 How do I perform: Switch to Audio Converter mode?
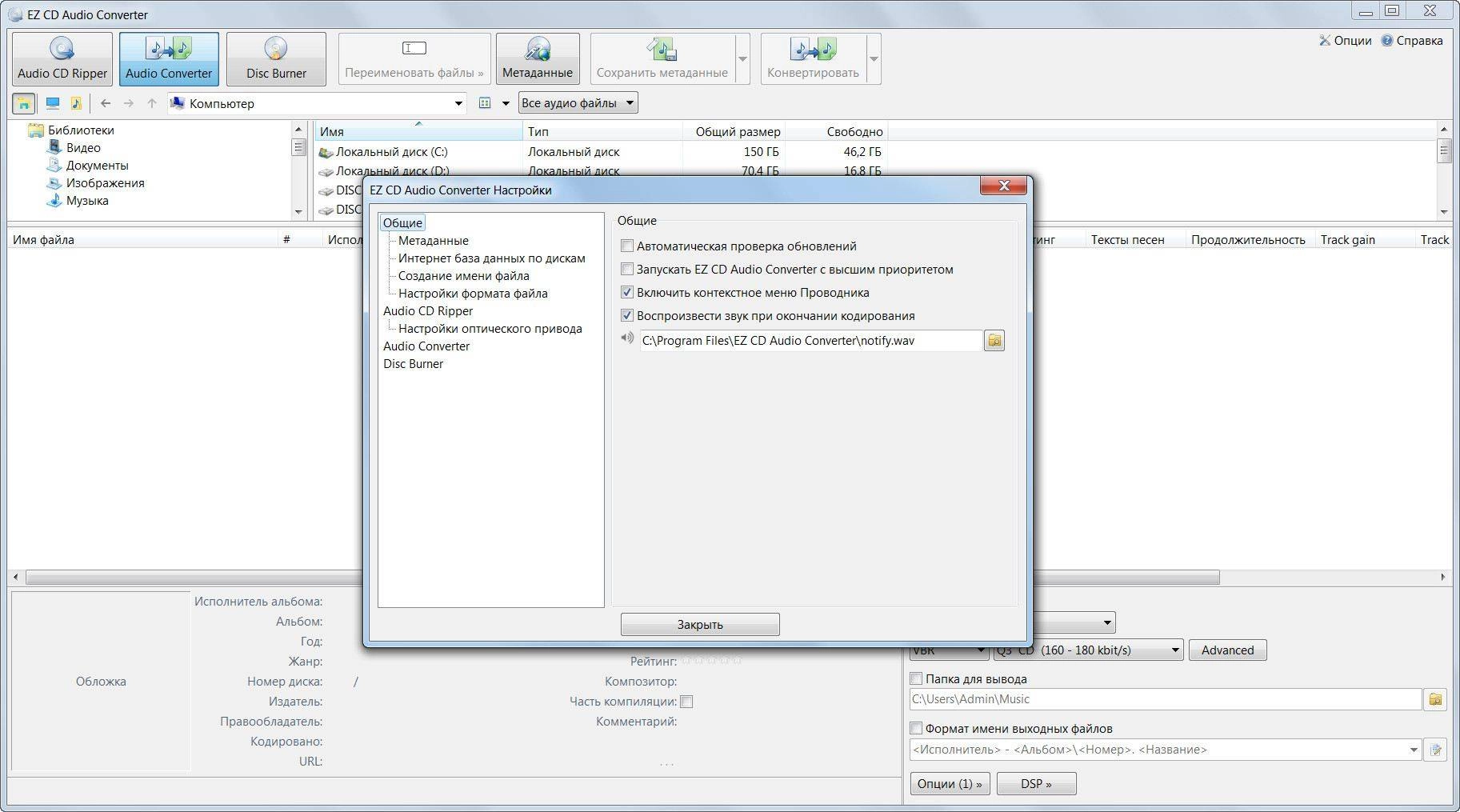point(169,59)
